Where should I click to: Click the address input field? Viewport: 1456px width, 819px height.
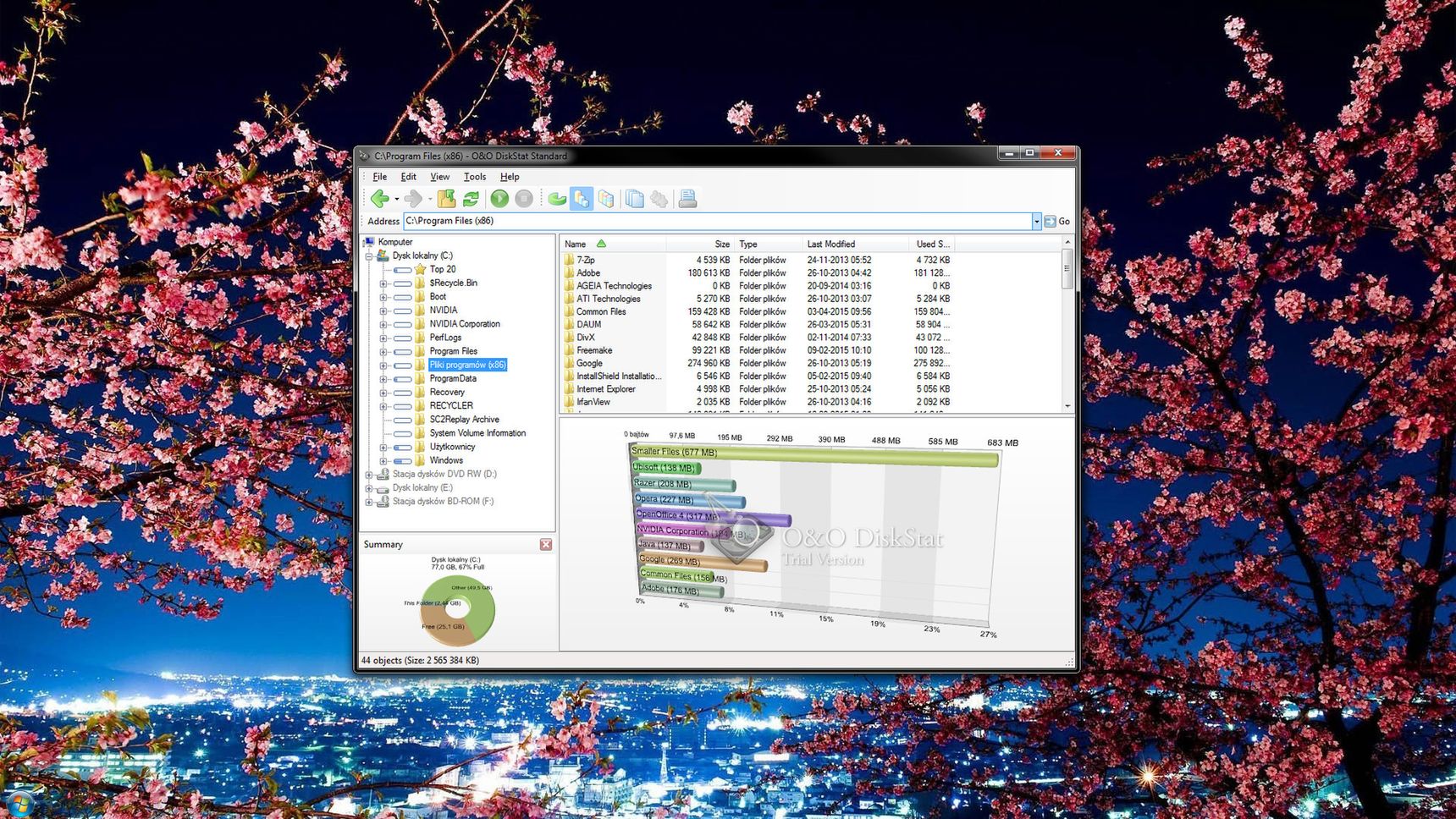coord(718,222)
